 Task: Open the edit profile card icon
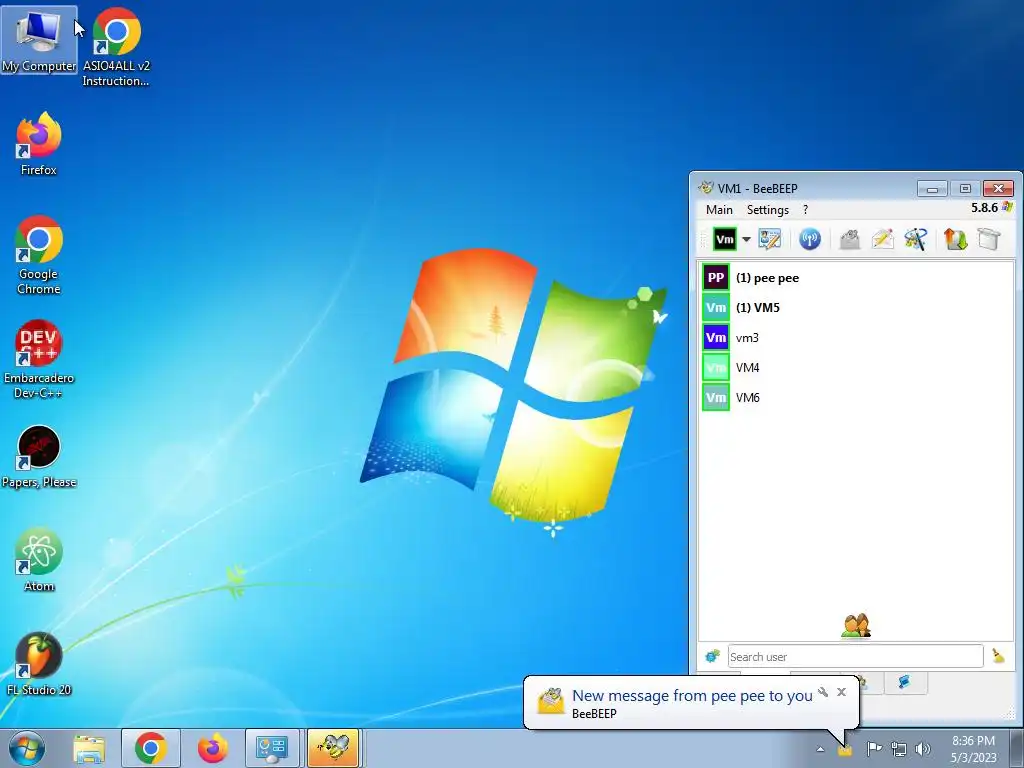pos(770,239)
